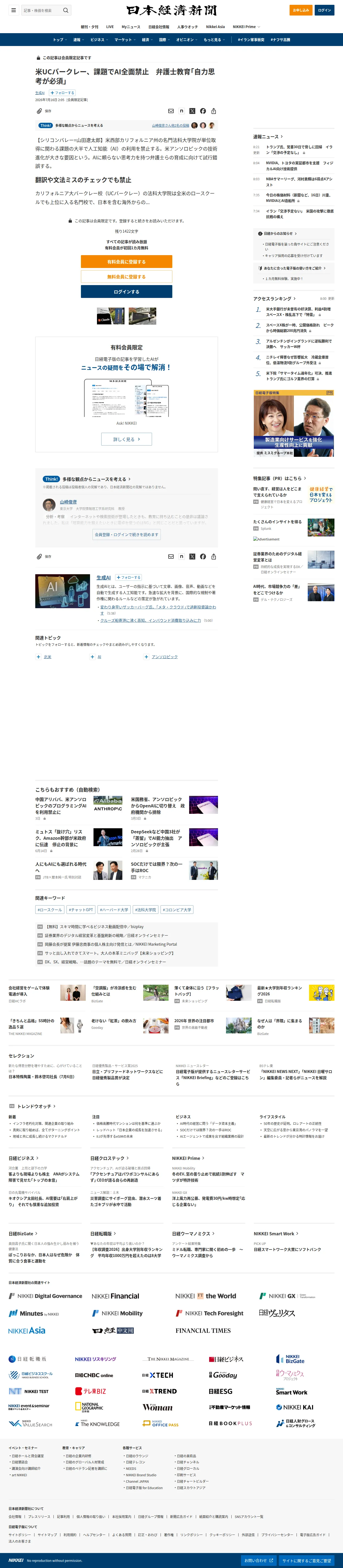Open the hamburger menu in the header
The image size is (343, 1568).
point(13,10)
